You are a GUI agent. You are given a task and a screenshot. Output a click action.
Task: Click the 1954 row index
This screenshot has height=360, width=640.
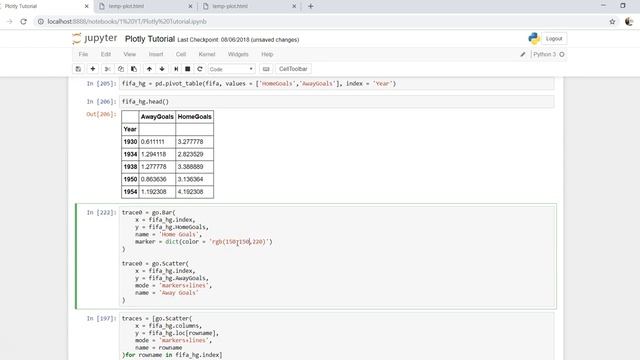[130, 192]
